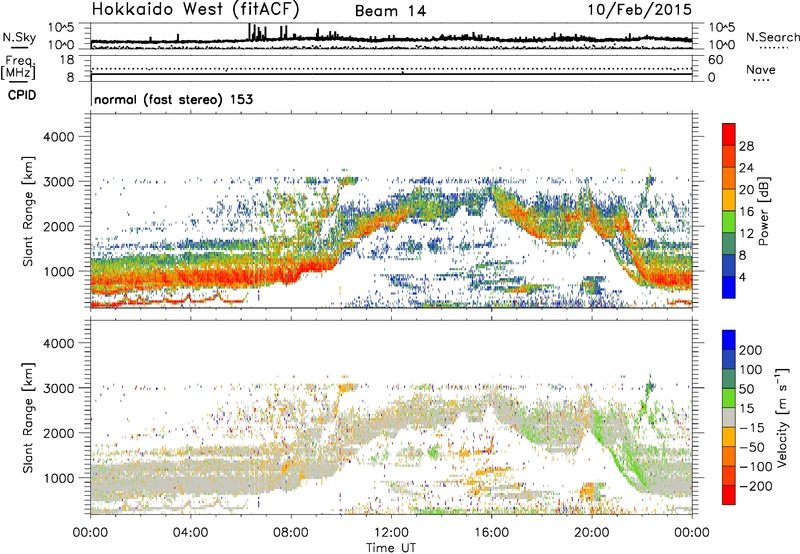The image size is (800, 554).
Task: Click the 'Power [dB]' colorbar title
Action: (x=763, y=211)
